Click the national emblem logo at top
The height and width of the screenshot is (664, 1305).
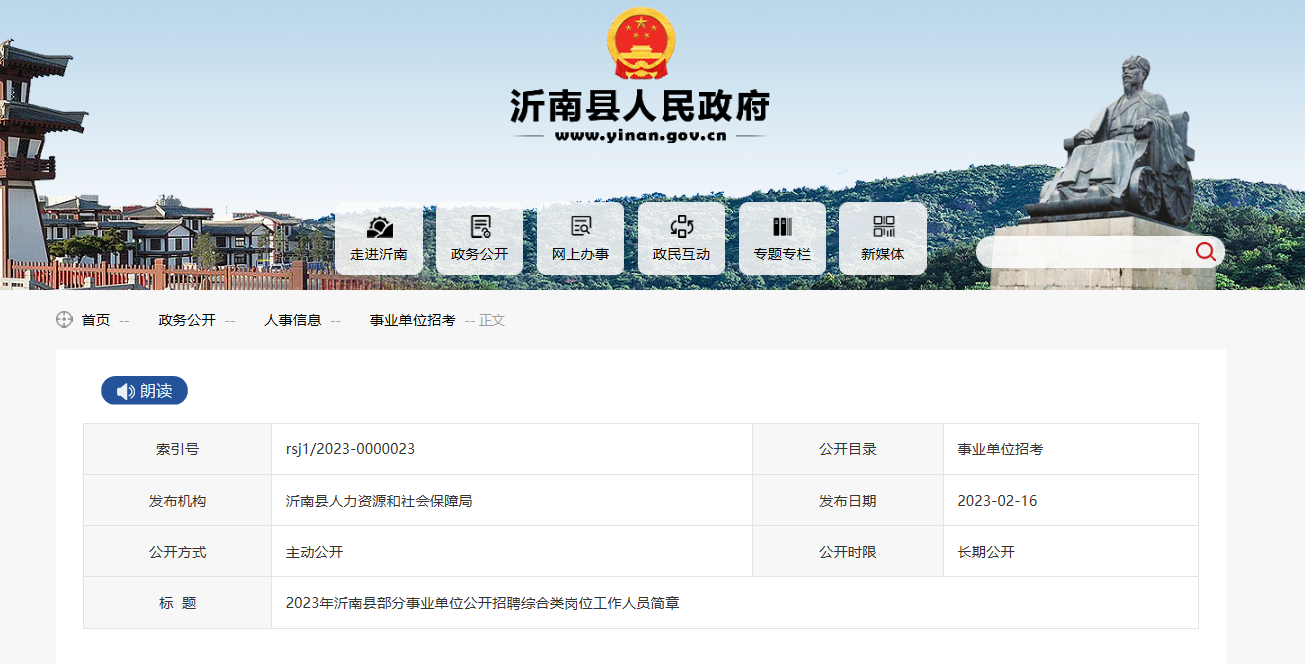[x=641, y=44]
